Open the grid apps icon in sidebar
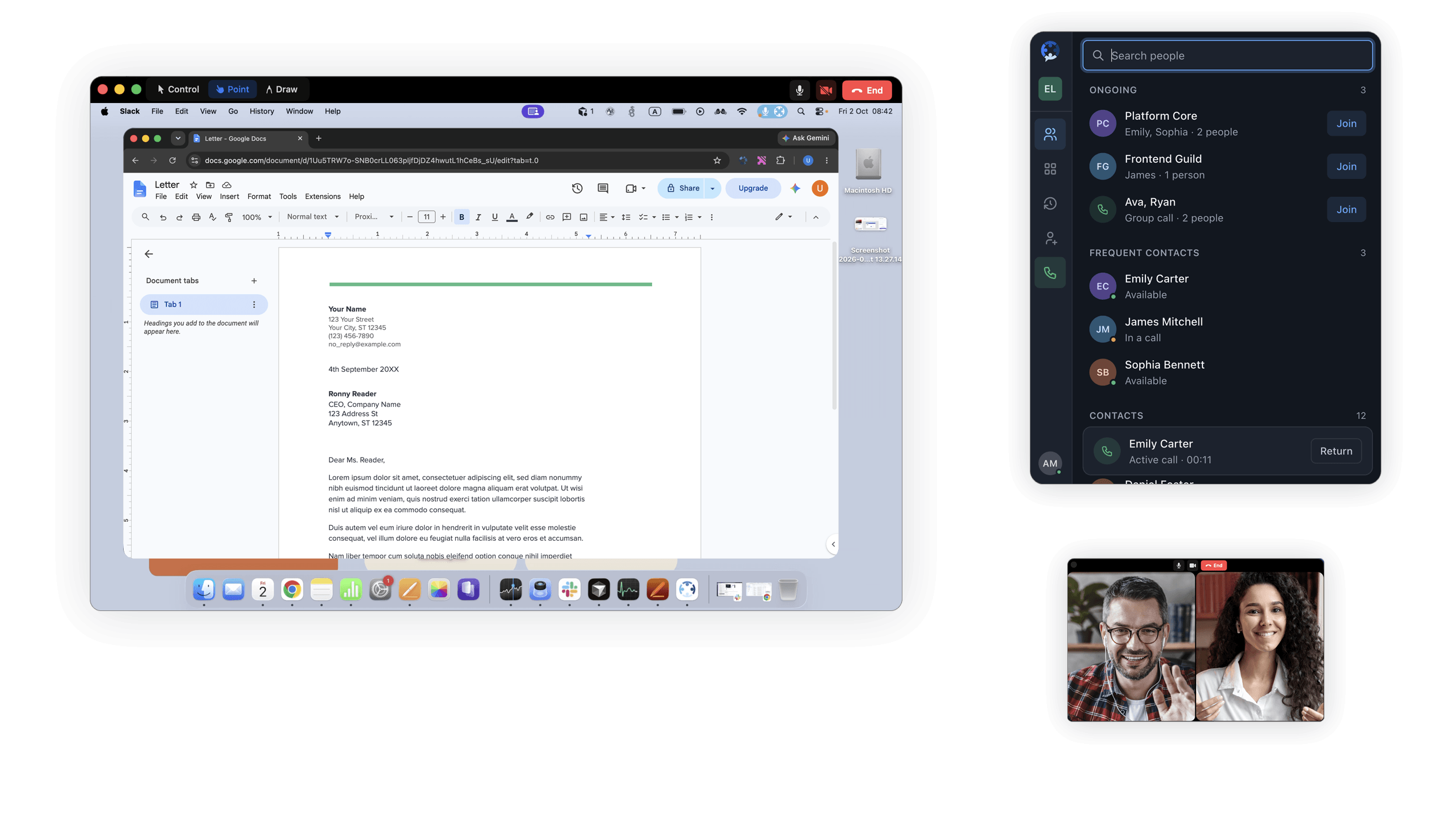This screenshot has height=840, width=1439. pyautogui.click(x=1050, y=169)
